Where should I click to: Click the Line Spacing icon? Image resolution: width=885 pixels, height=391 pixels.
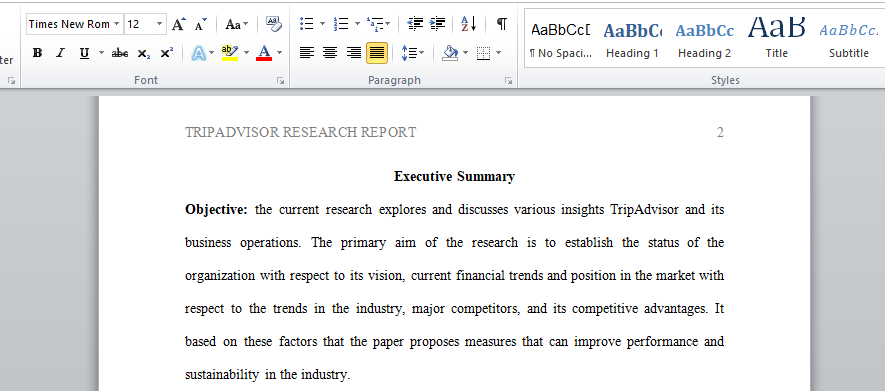409,53
